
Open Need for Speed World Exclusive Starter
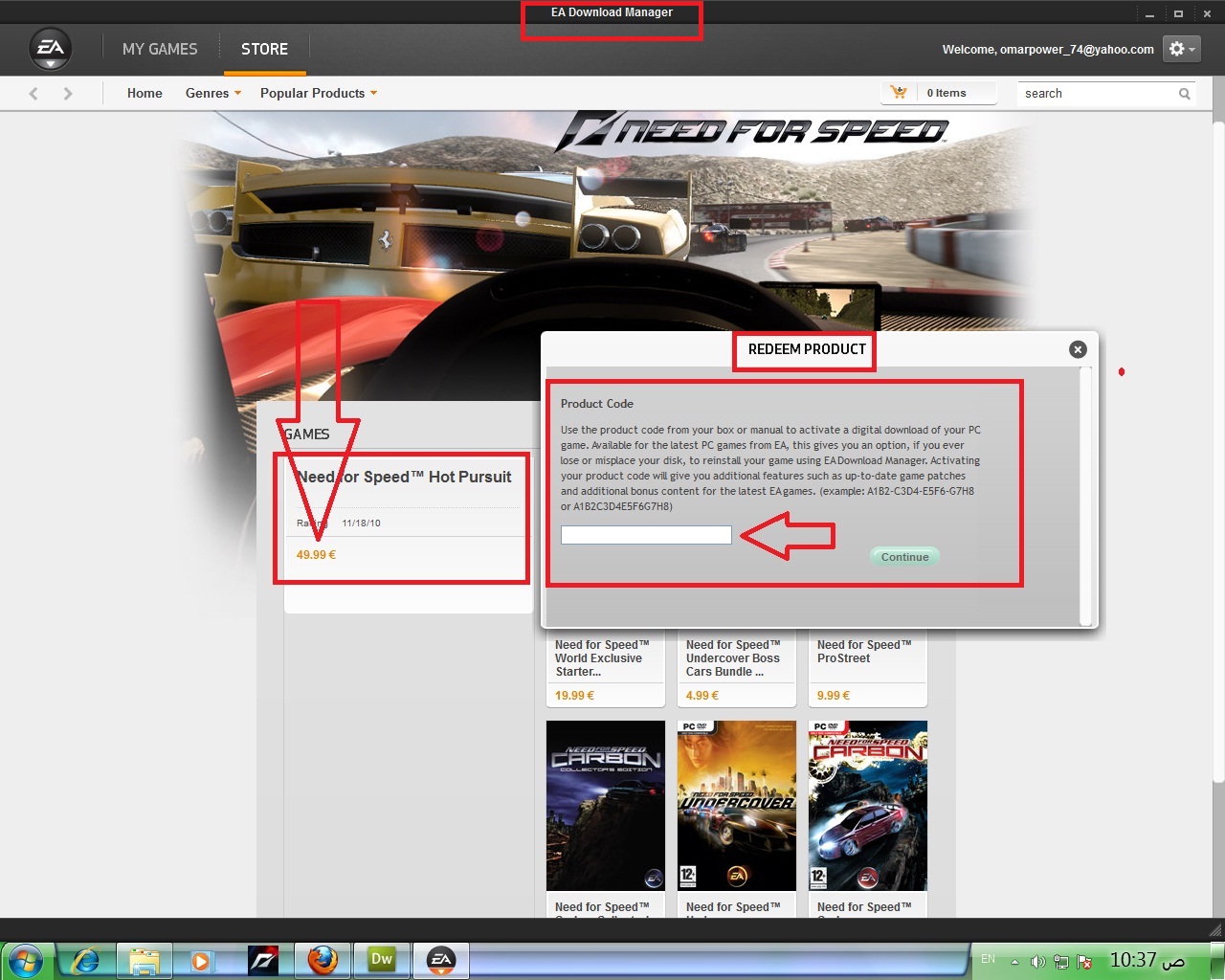point(602,658)
